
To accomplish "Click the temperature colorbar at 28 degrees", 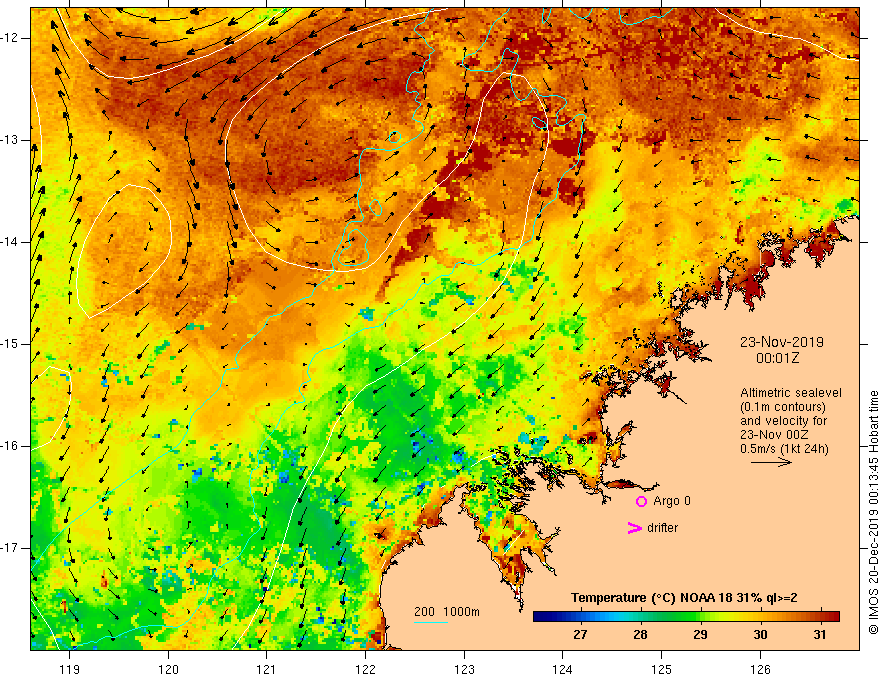I will tap(640, 617).
